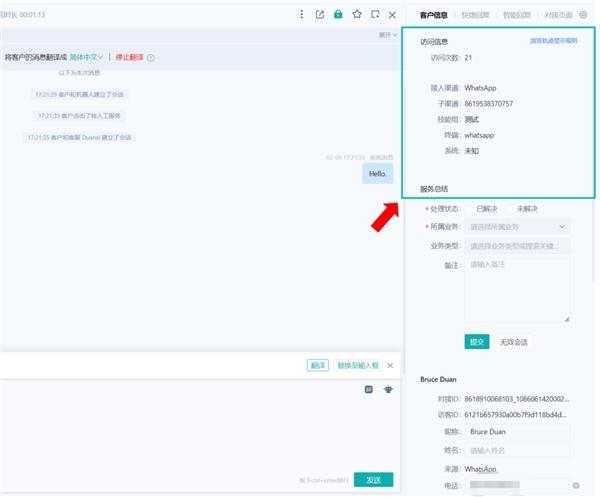Open the 所属业务 select dropdown

click(517, 227)
